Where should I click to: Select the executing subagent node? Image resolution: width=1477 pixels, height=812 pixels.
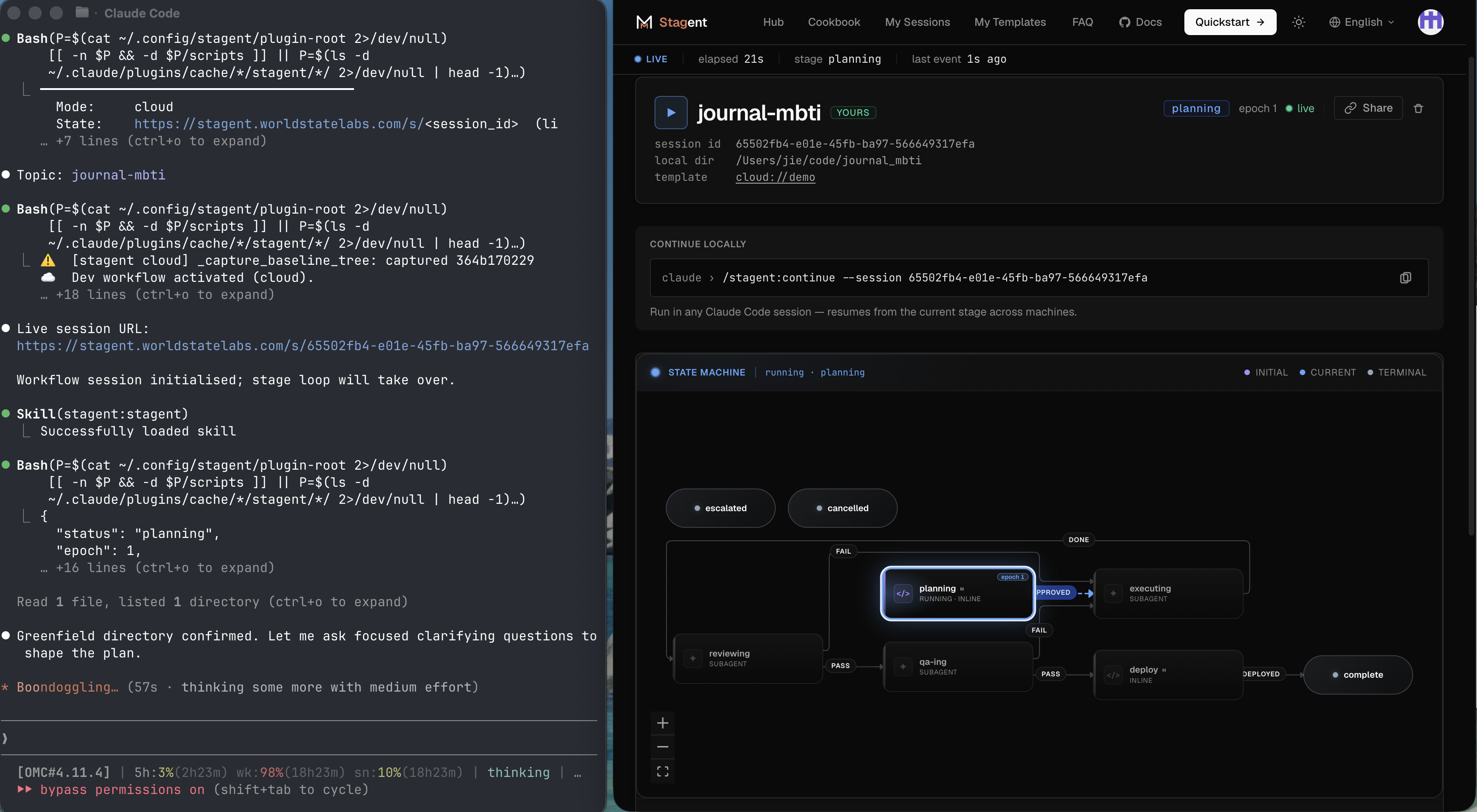pyautogui.click(x=1168, y=593)
